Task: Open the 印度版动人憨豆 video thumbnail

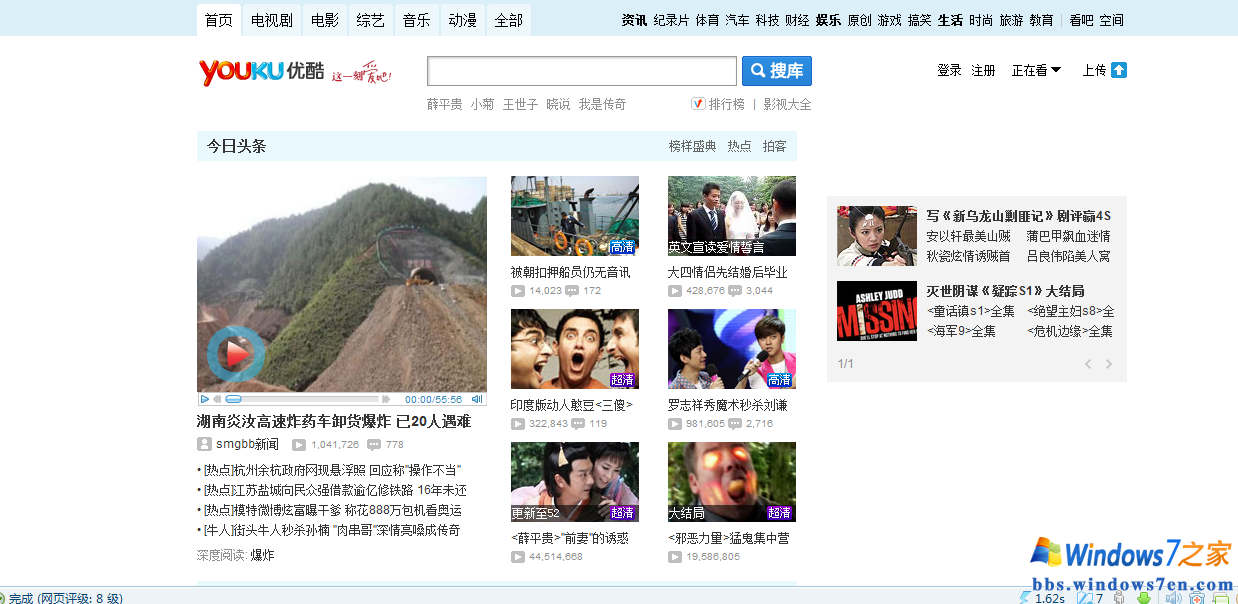Action: click(x=574, y=349)
